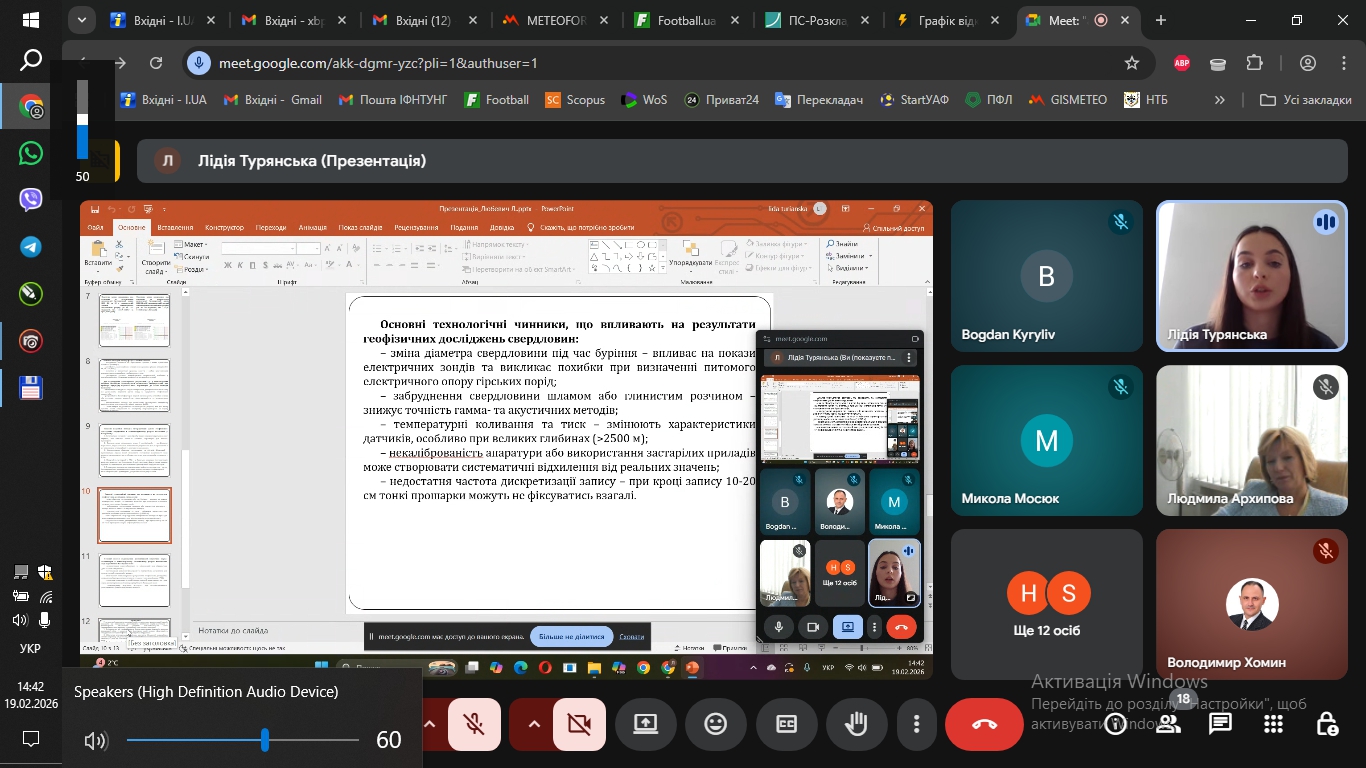Expand audio settings arrow beside microphone
Image resolution: width=1366 pixels, height=768 pixels.
430,724
